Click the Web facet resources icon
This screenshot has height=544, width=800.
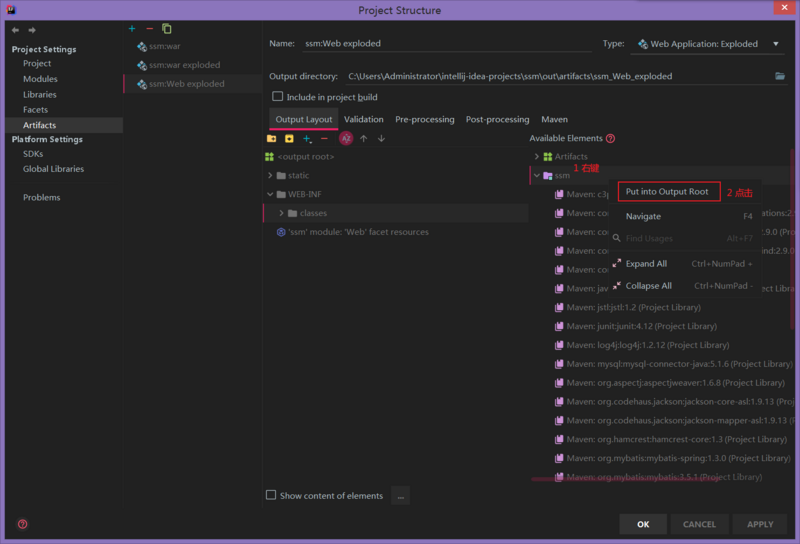(x=281, y=232)
